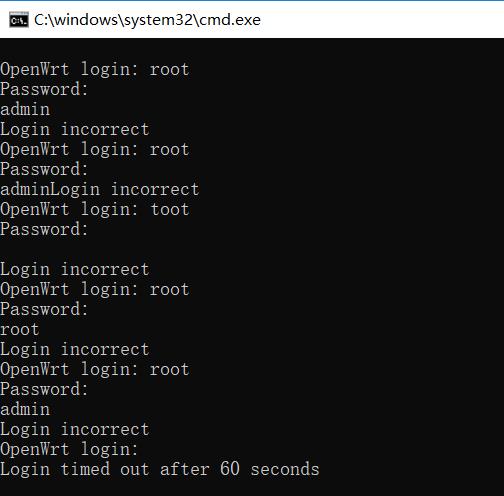Click the last 'admin' text line

point(25,409)
